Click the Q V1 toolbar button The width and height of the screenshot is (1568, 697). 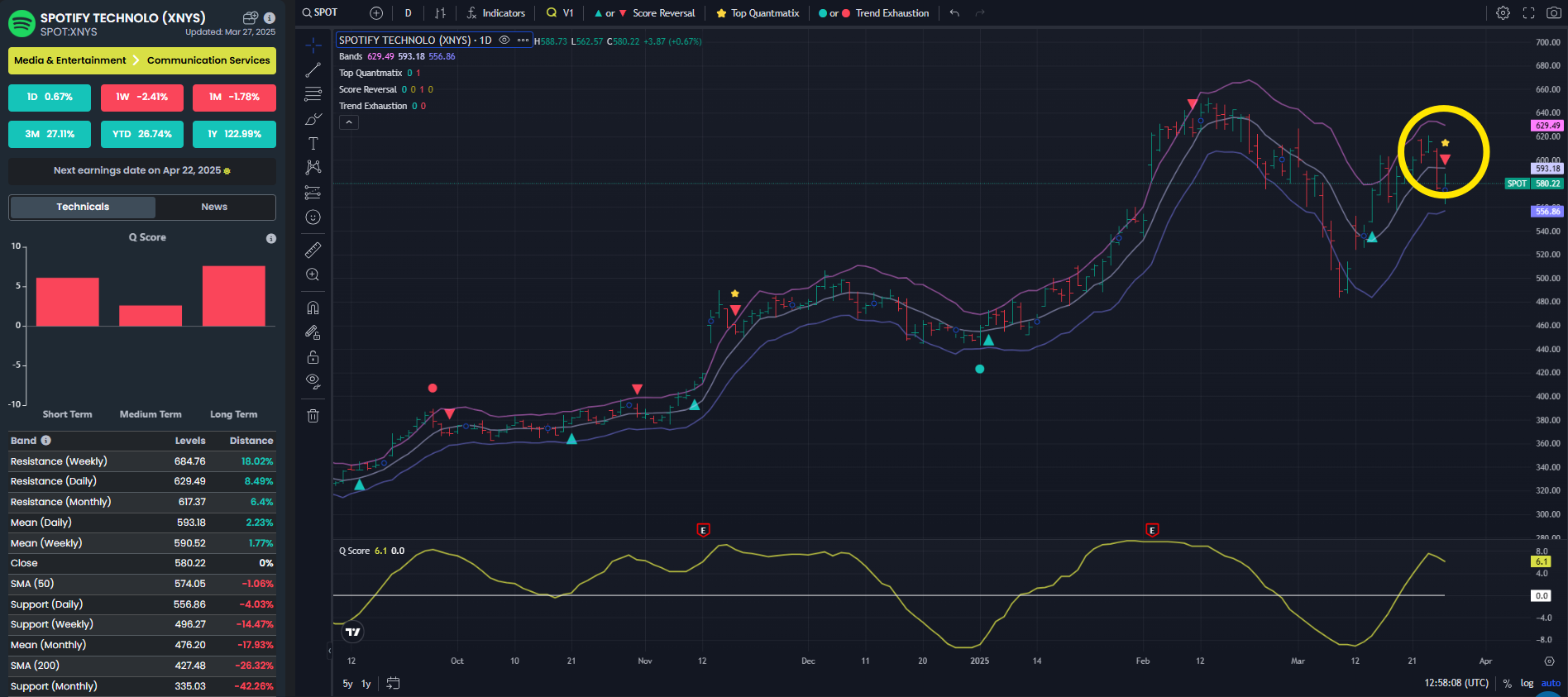pyautogui.click(x=560, y=12)
